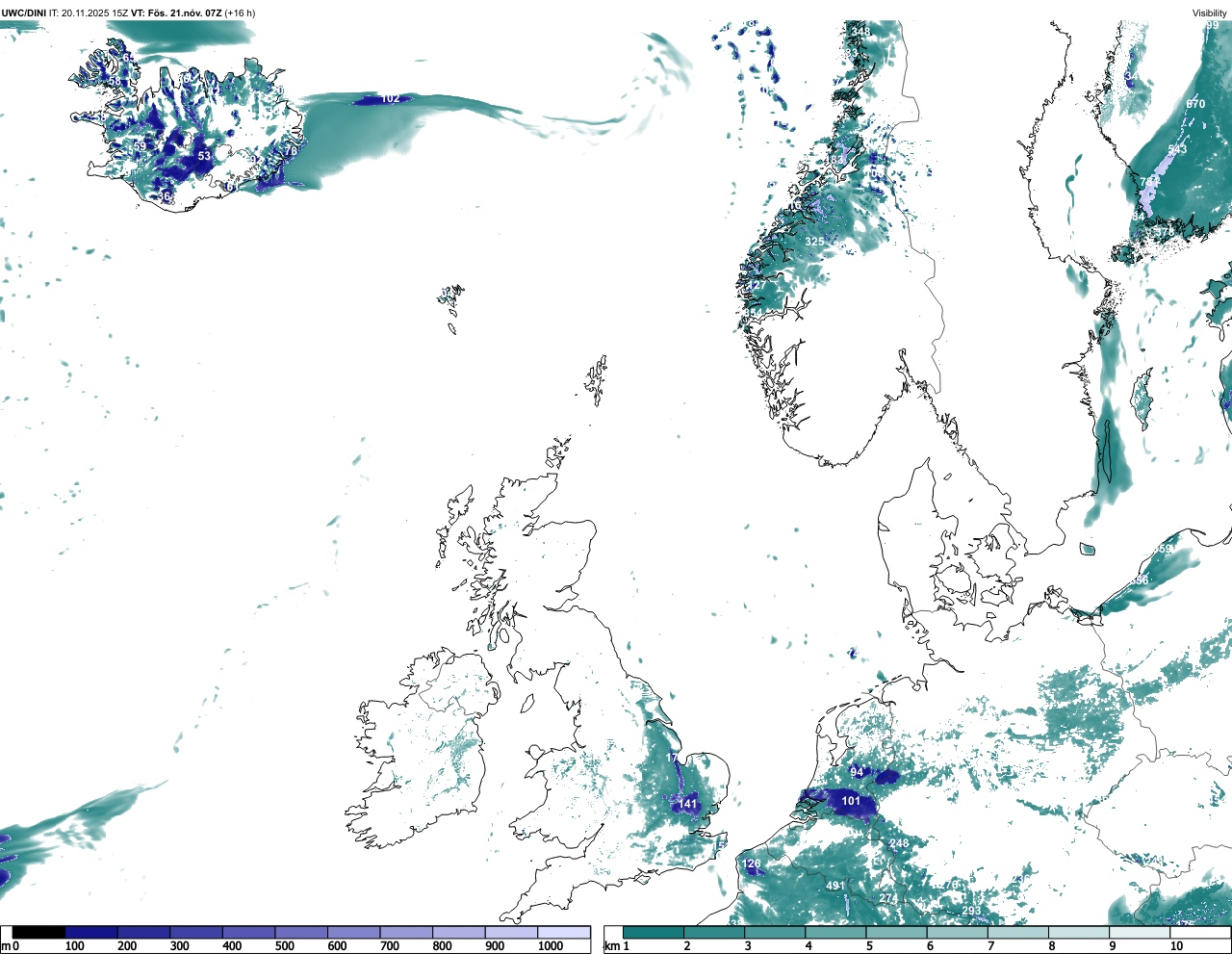Select the 500–600 m purple legend swatch
Screen dimensions: 1232x954
pos(300,932)
